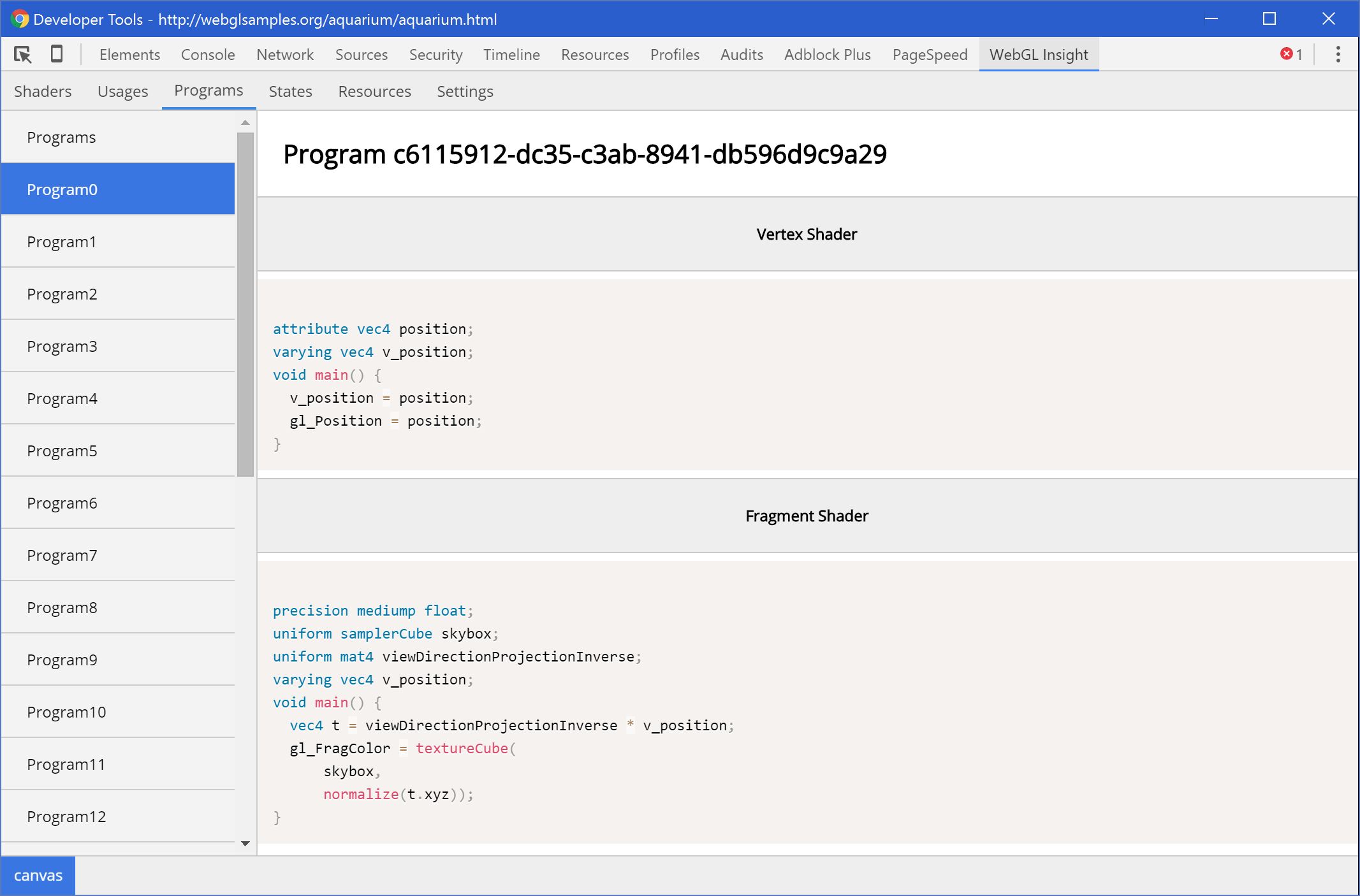Viewport: 1360px width, 896px height.
Task: Switch to the Console panel
Action: coord(208,55)
